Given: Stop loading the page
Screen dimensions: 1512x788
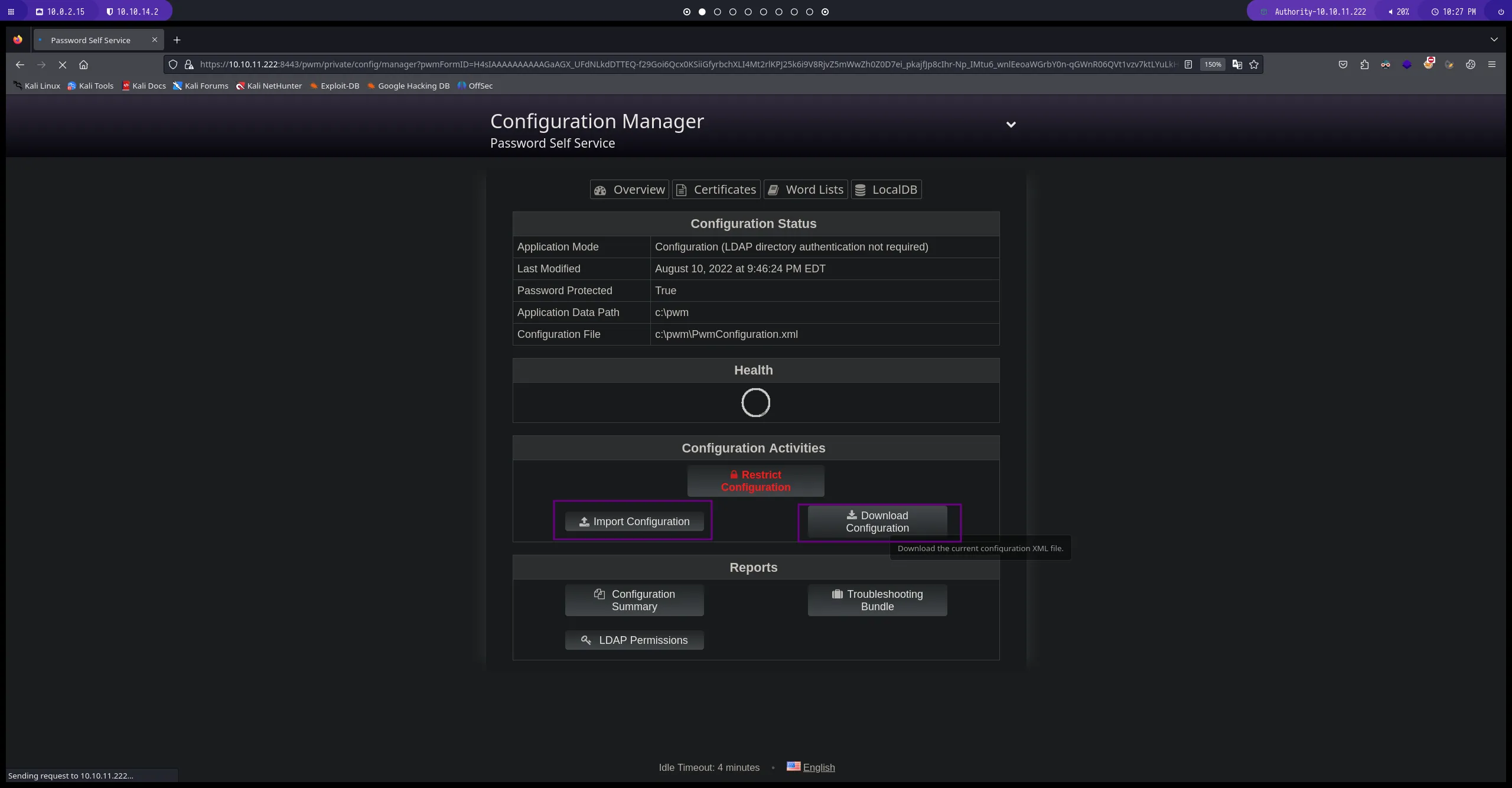Looking at the screenshot, I should click(x=62, y=64).
